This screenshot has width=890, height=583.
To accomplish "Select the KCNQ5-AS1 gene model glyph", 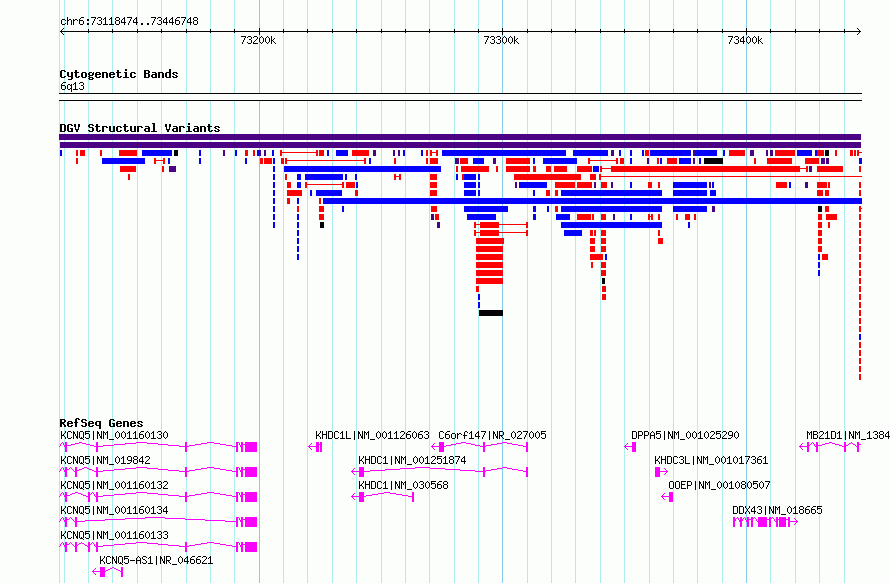I will [108, 572].
